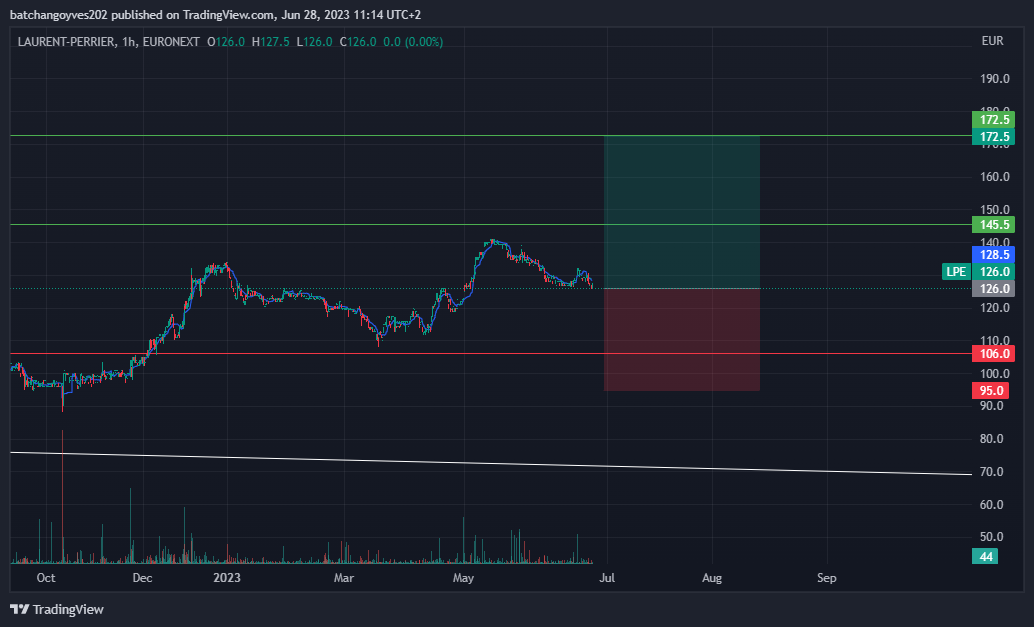Select the light green 172.5 price tag
1034x627 pixels.
pyautogui.click(x=993, y=119)
